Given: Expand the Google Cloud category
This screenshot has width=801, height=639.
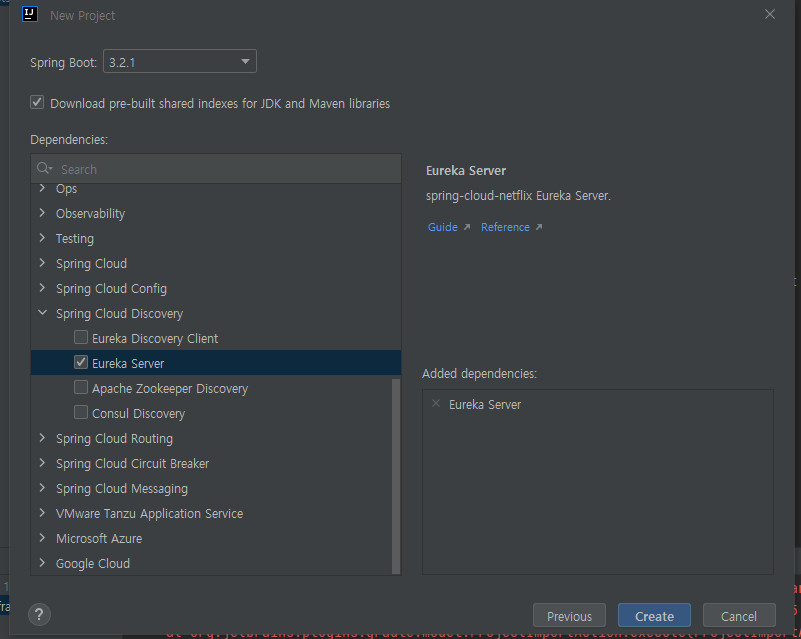Looking at the screenshot, I should point(42,563).
